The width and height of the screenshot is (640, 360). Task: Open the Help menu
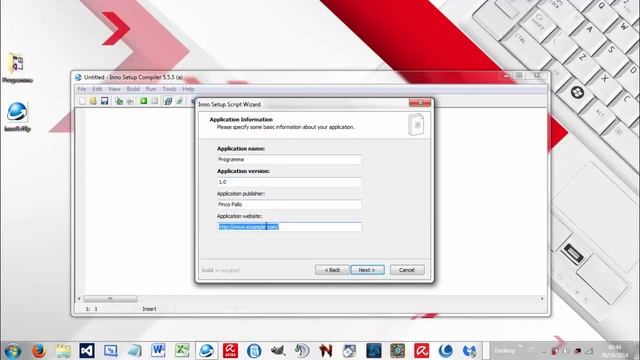point(188,89)
